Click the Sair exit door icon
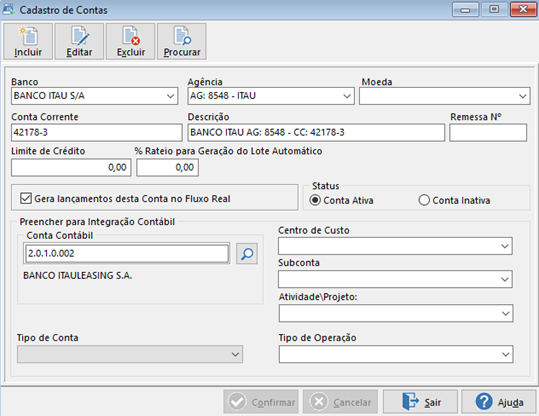The image size is (539, 416). (410, 401)
